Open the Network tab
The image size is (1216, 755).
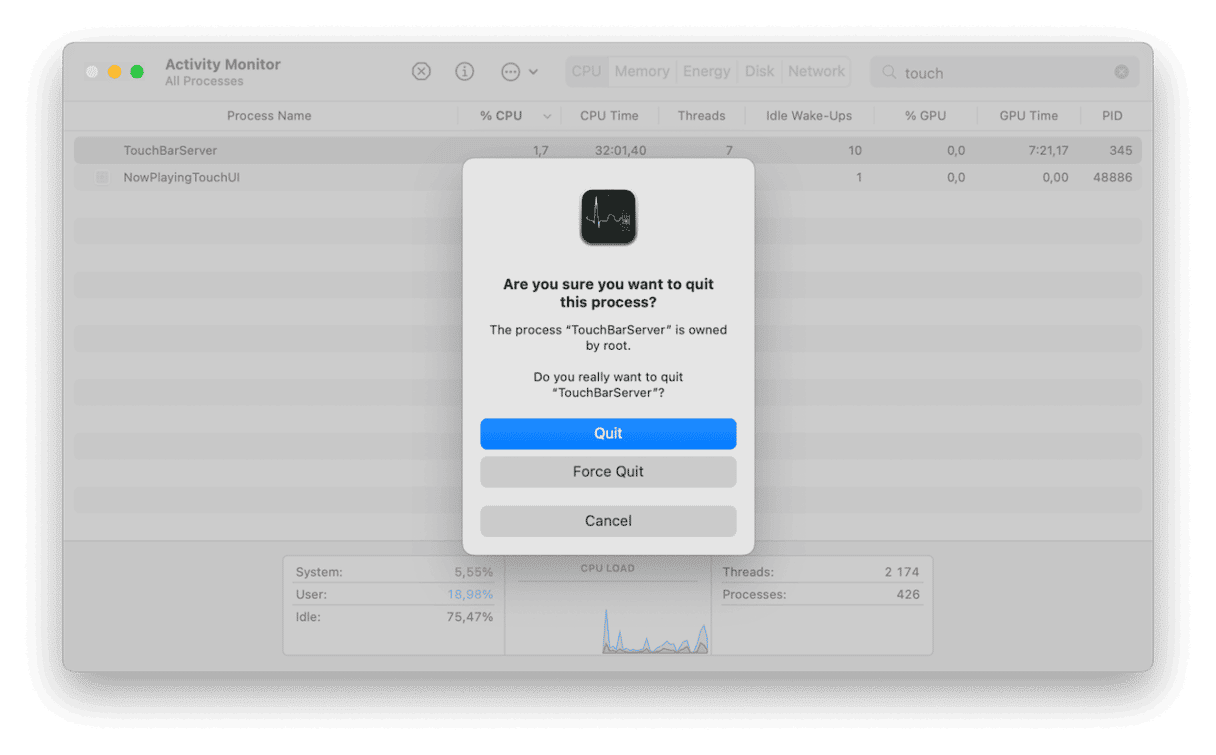(x=816, y=70)
